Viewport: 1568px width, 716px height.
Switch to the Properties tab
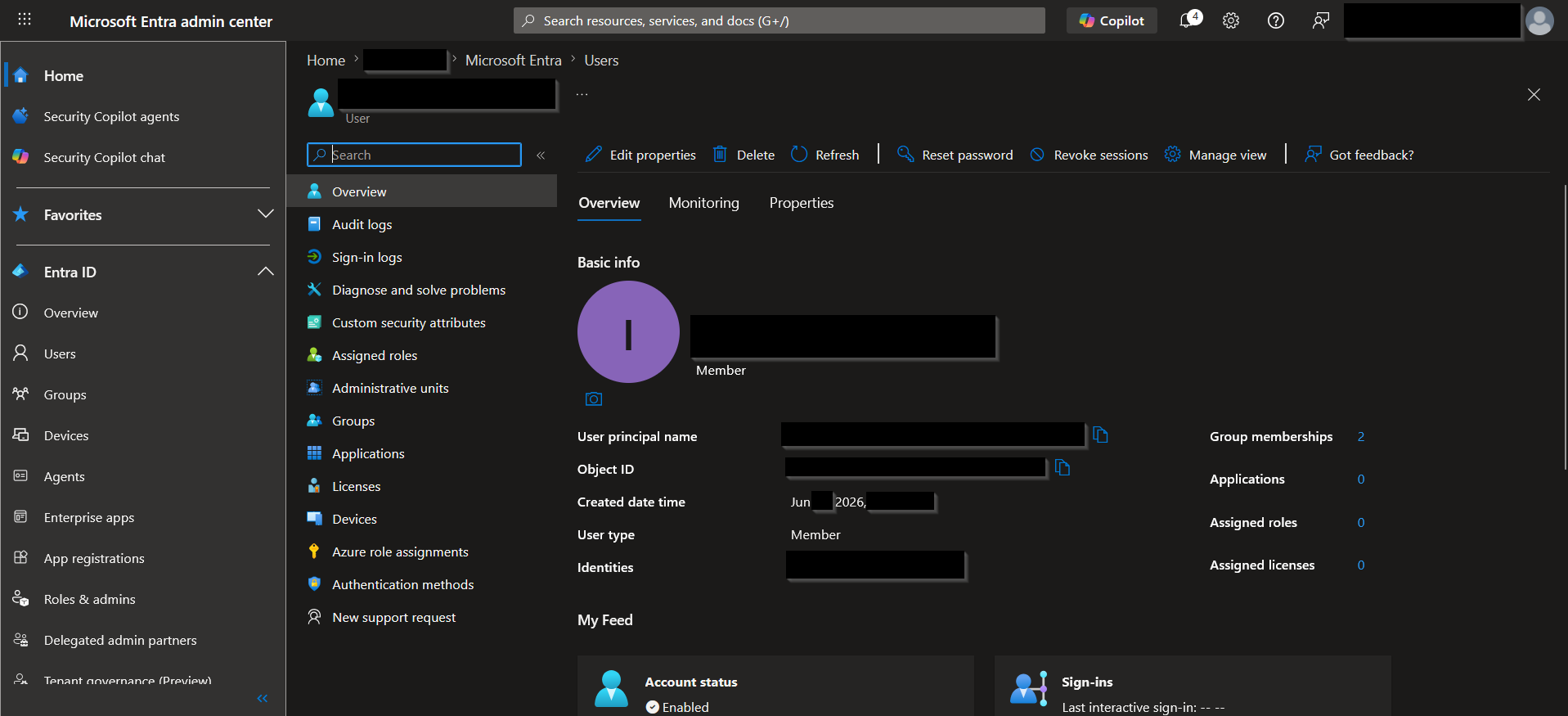click(802, 203)
